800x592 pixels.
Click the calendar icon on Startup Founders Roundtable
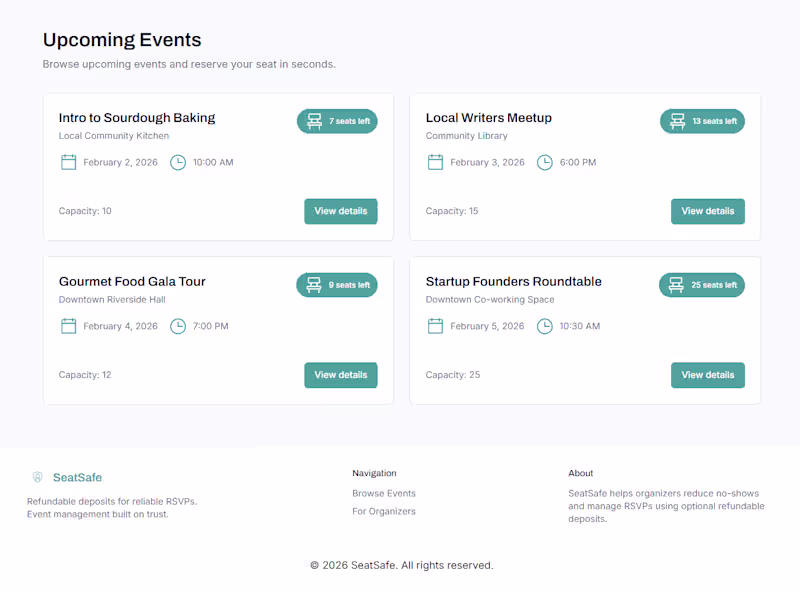point(435,326)
